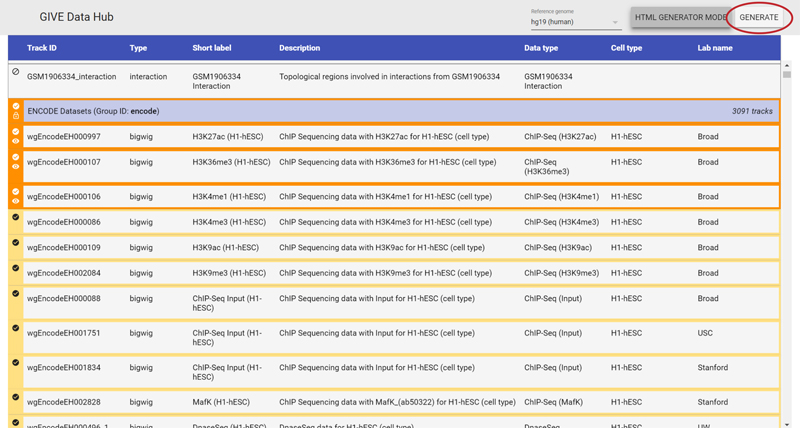Viewport: 800px width, 428px height.
Task: Click the H3K4me1 (H1-hESC) short label
Action: [229, 197]
